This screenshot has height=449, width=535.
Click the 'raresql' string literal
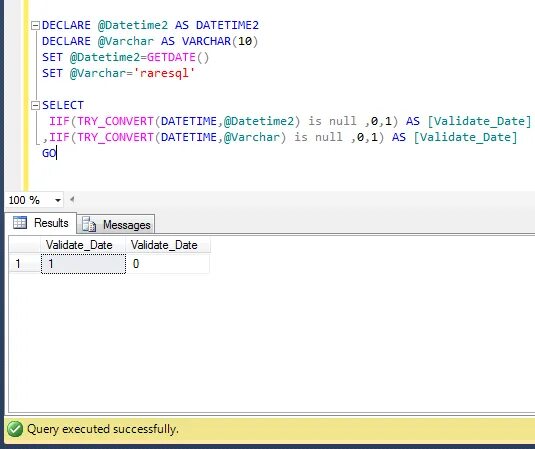click(163, 73)
